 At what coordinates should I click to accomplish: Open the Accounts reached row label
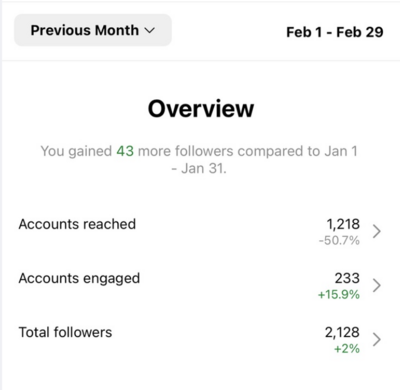(77, 224)
